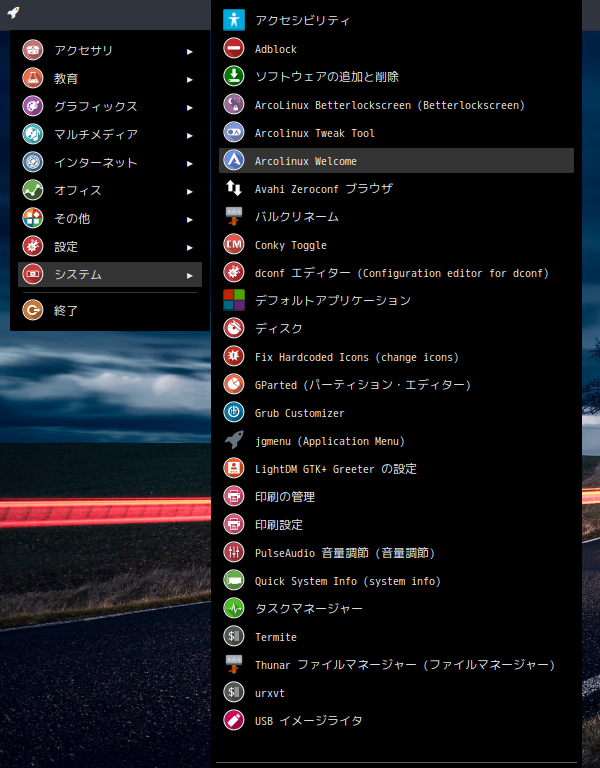Click the Termite terminal icon

pos(234,636)
